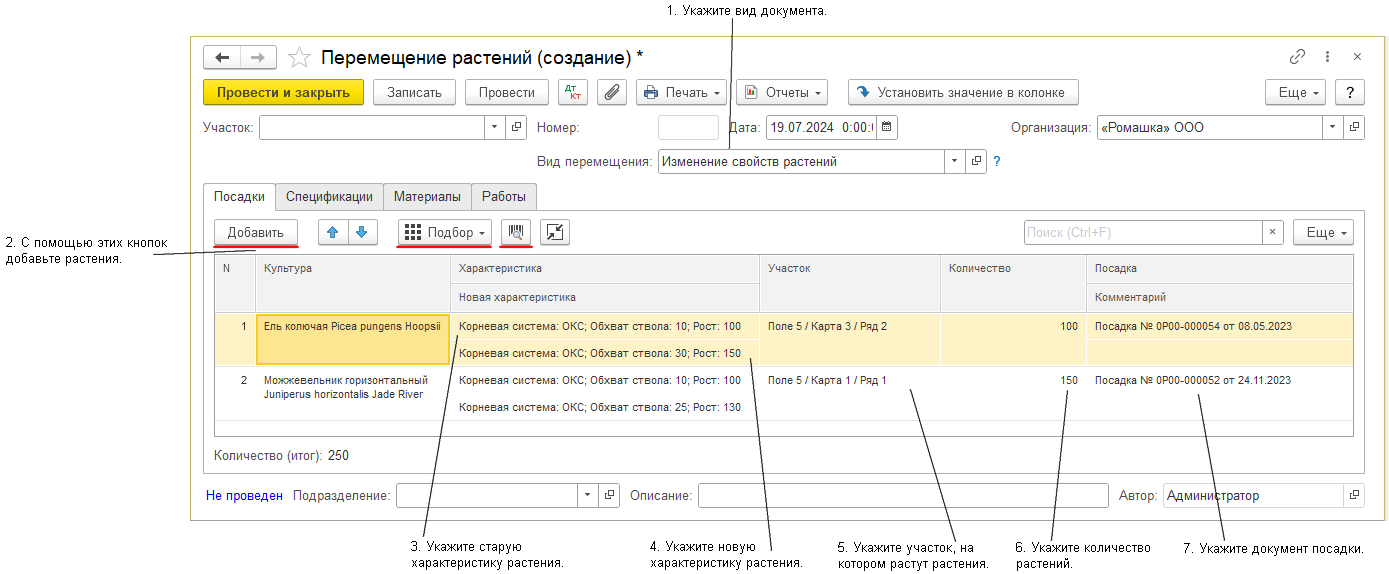The height and width of the screenshot is (574, 1389).
Task: Click the Номер input field
Action: click(688, 127)
